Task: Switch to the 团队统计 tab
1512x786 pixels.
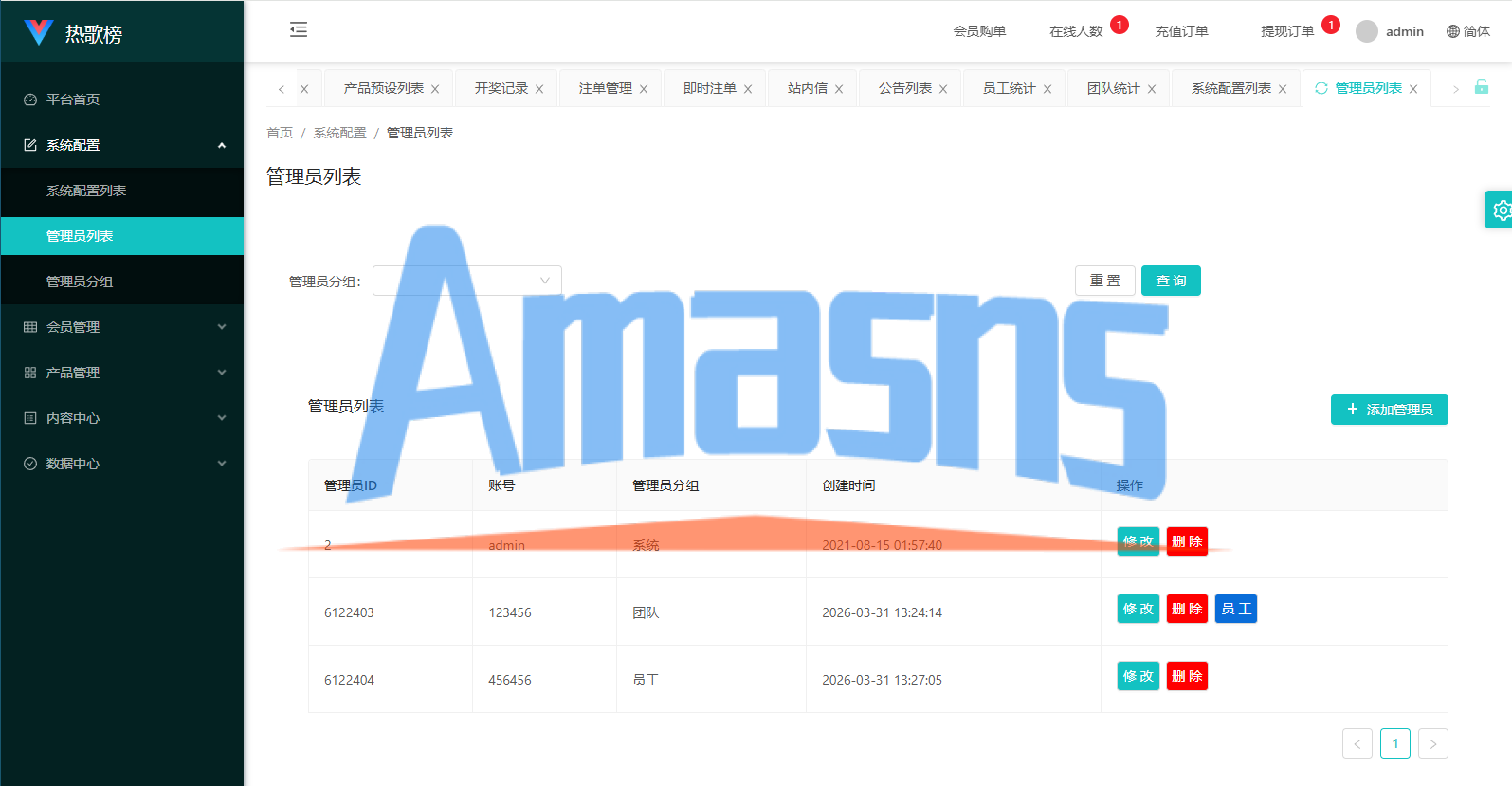Action: pyautogui.click(x=1113, y=88)
